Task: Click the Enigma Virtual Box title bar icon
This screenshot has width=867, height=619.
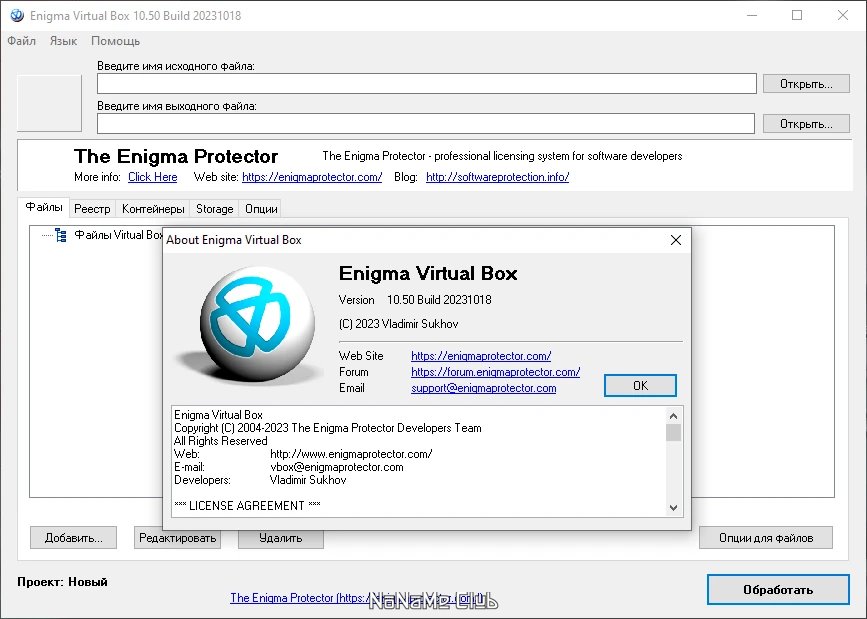Action: (x=17, y=15)
